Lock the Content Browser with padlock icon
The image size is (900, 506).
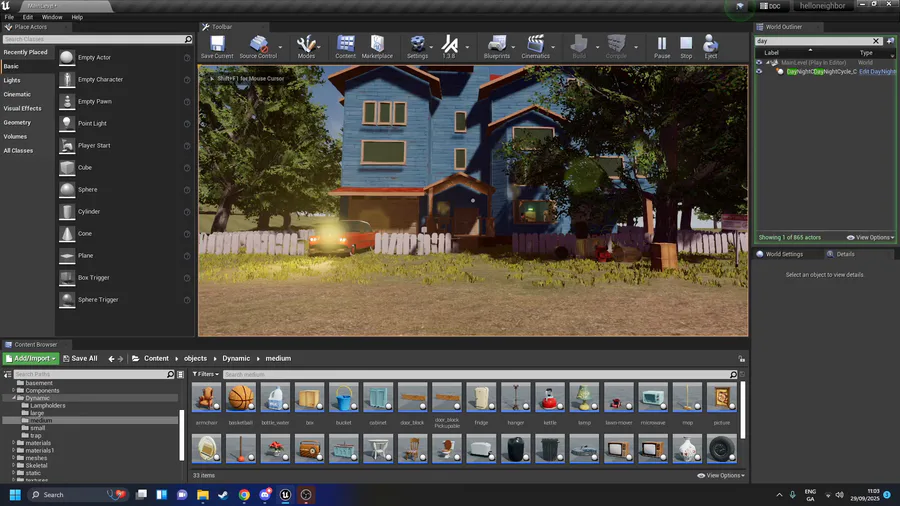(742, 359)
